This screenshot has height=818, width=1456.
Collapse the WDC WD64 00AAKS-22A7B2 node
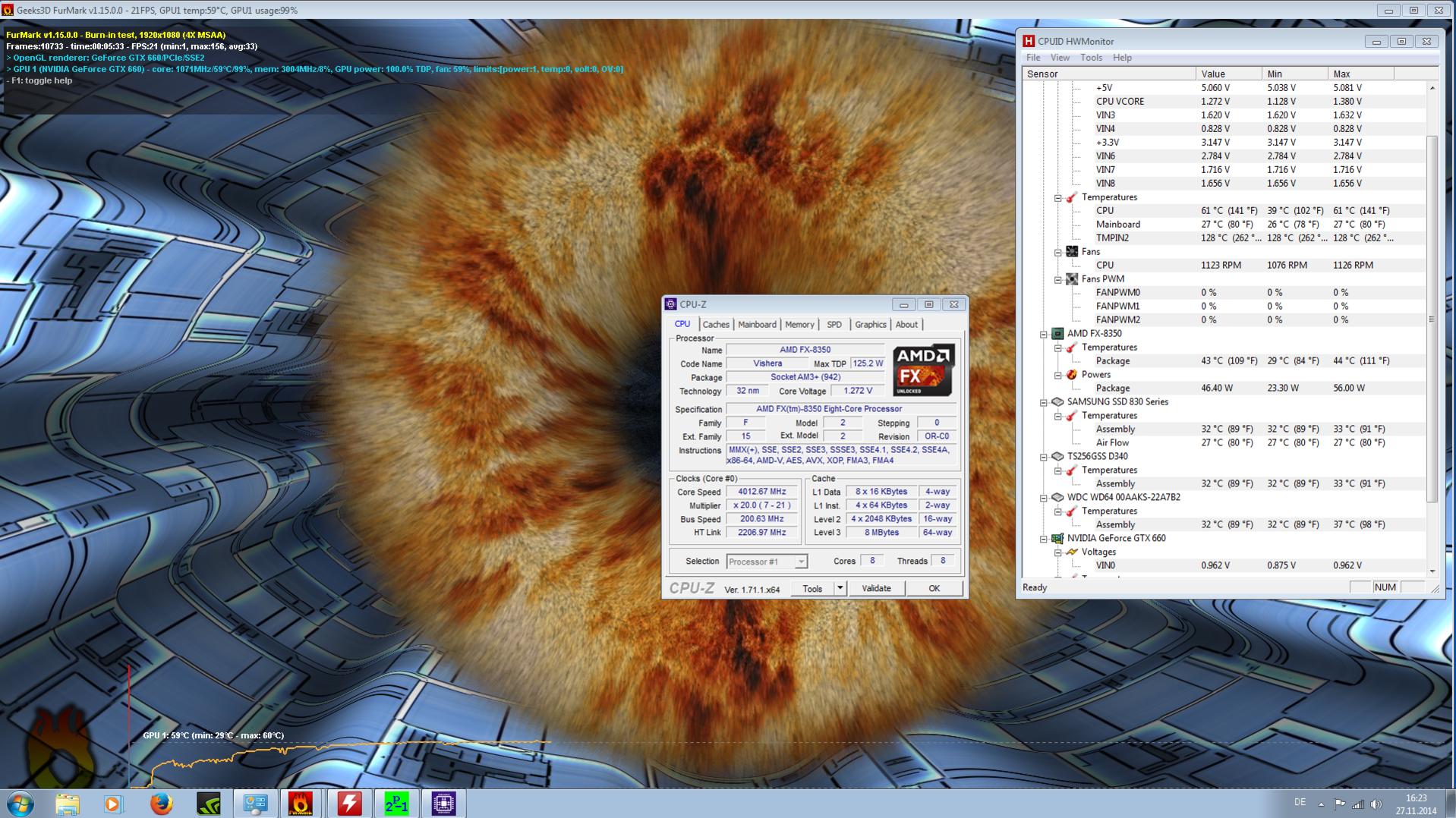[x=1044, y=498]
